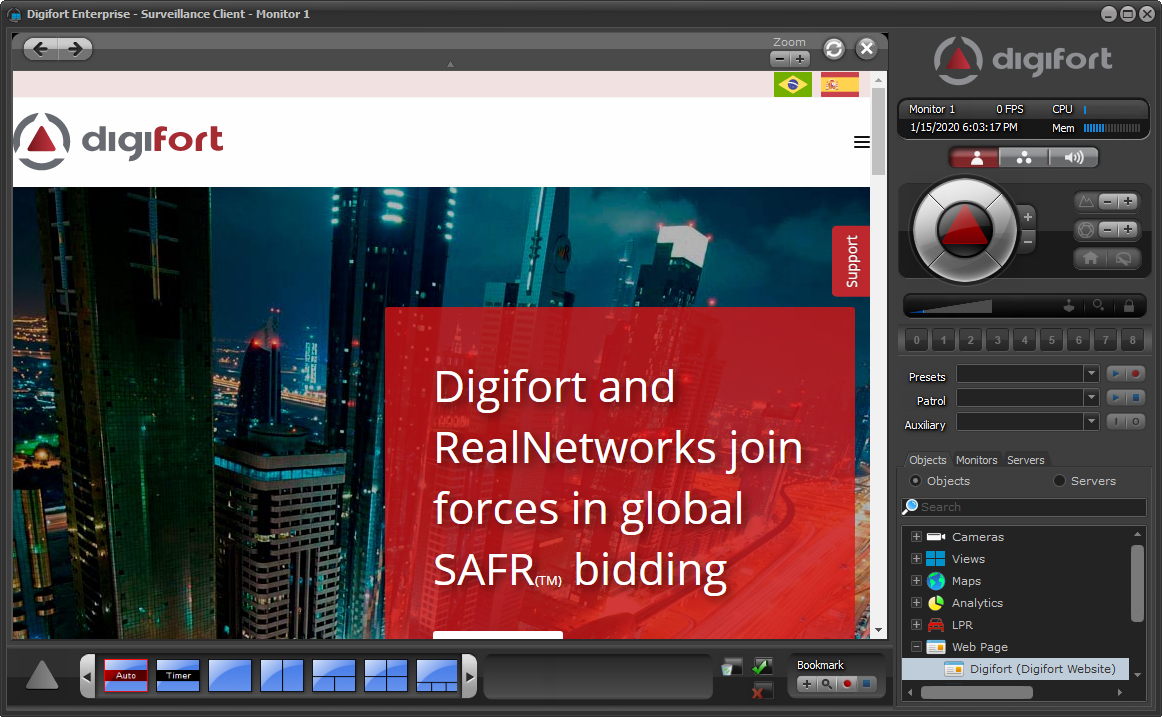The height and width of the screenshot is (717, 1162).
Task: Switch to the audio speaker control mode
Action: 1073,157
